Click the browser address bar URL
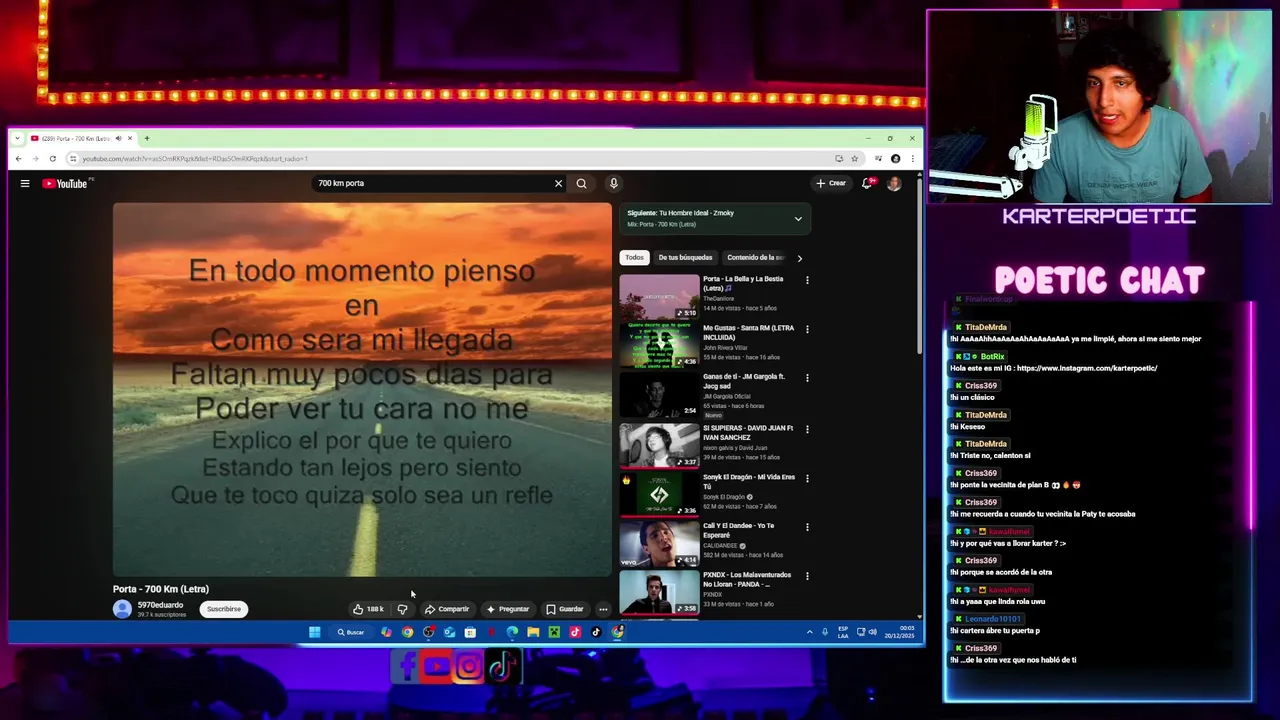Image resolution: width=1280 pixels, height=720 pixels. [195, 159]
